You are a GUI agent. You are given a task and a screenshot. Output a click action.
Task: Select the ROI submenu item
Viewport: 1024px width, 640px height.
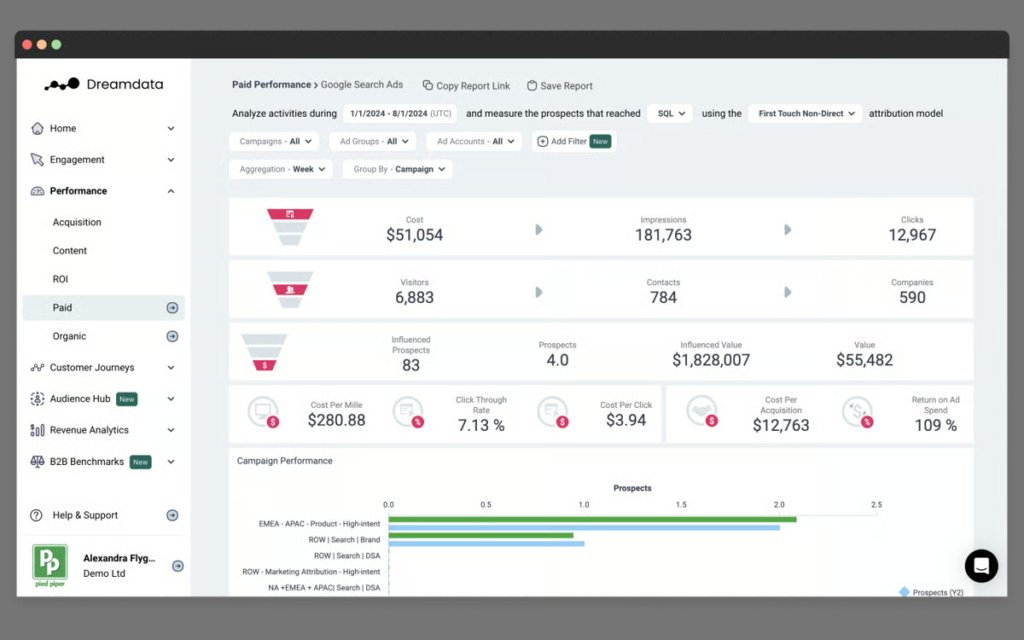tap(60, 279)
